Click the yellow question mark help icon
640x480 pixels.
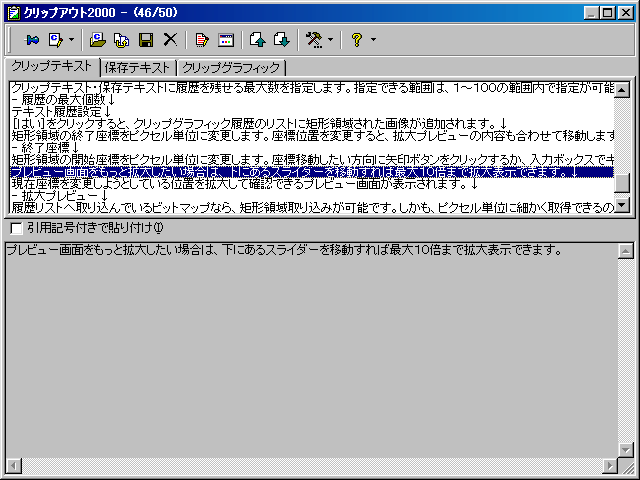(x=357, y=40)
